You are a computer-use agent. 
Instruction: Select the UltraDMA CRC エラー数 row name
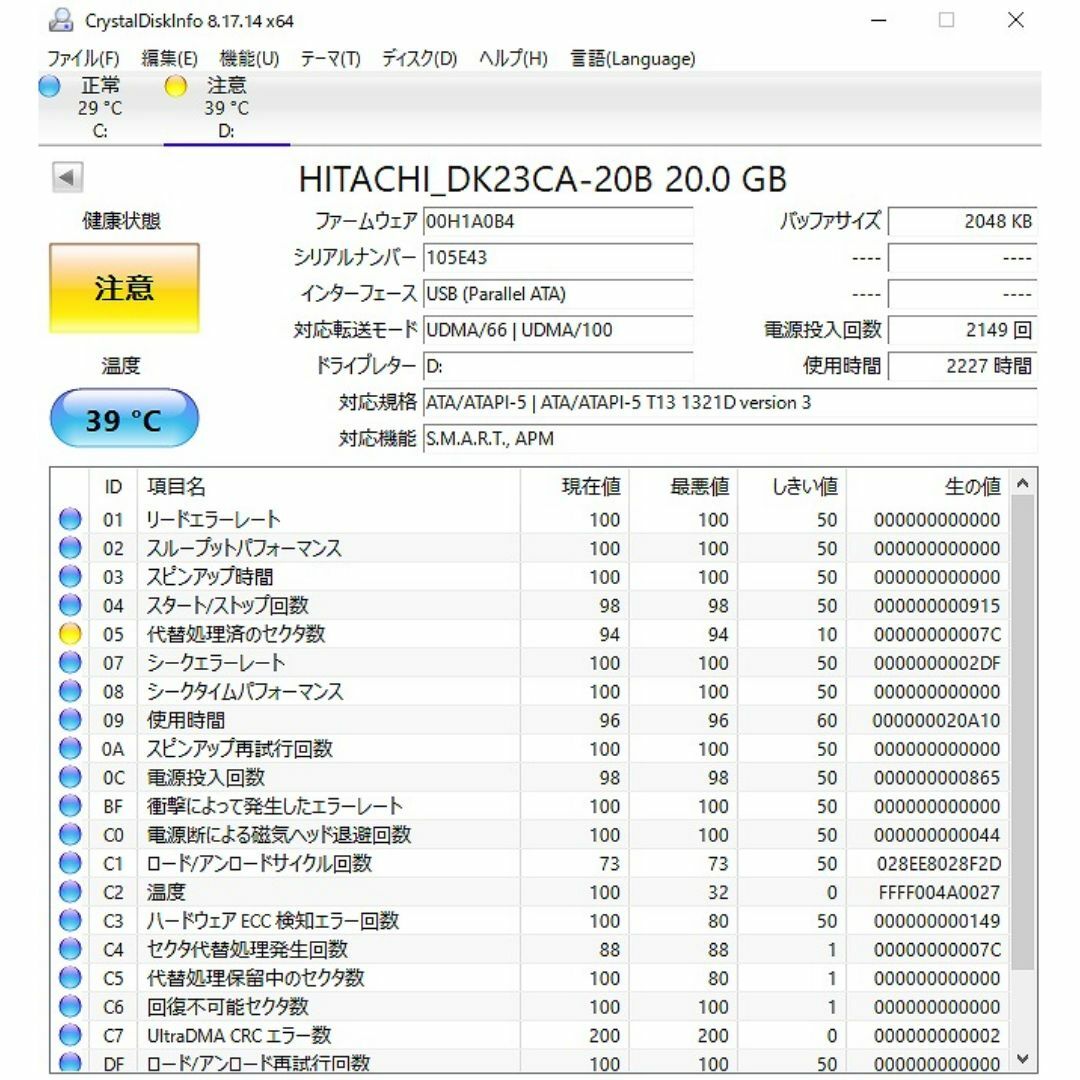click(x=239, y=1035)
